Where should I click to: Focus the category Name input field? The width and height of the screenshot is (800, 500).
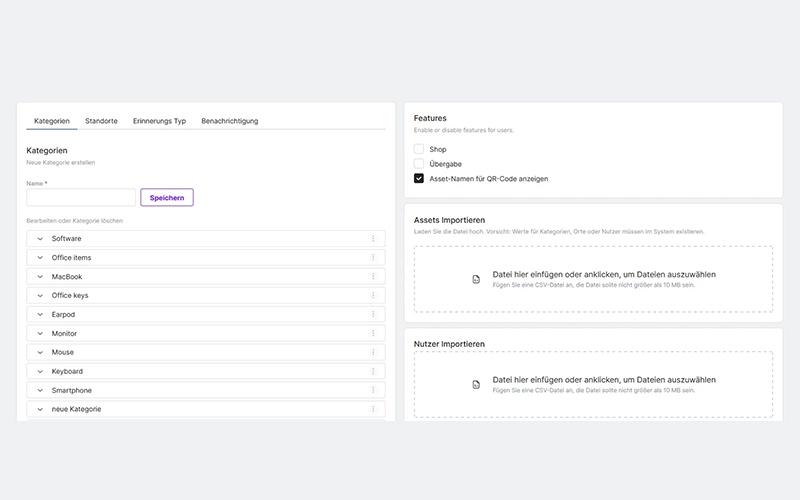coord(81,197)
